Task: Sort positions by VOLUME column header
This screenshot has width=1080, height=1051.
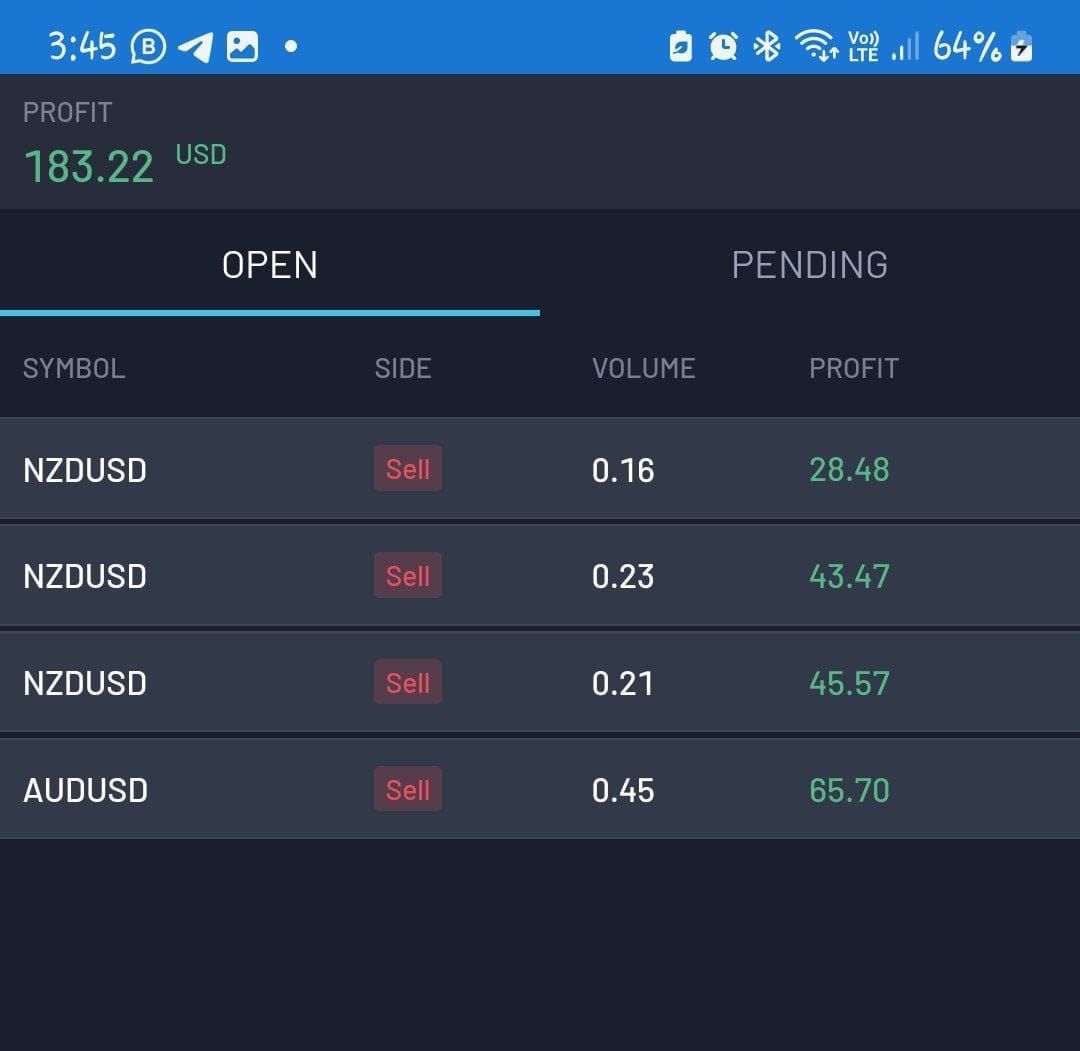Action: 643,368
